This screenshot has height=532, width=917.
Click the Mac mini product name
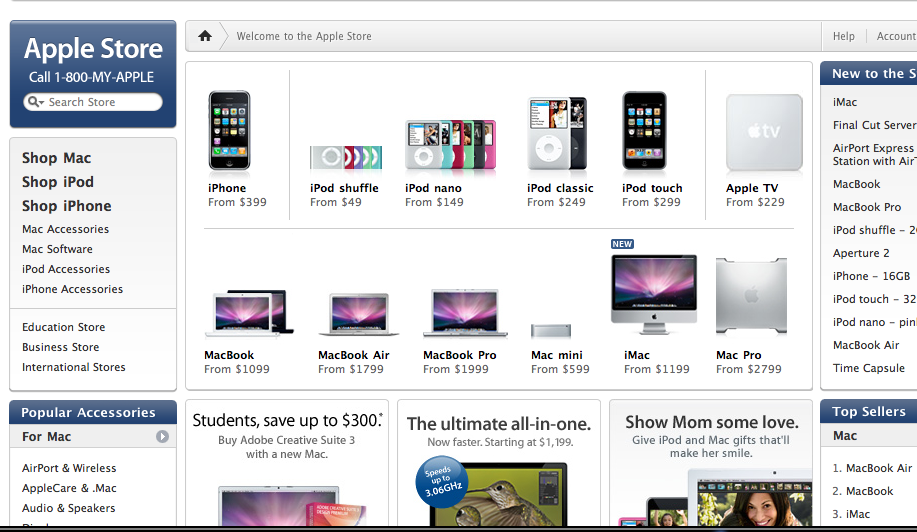(x=557, y=355)
